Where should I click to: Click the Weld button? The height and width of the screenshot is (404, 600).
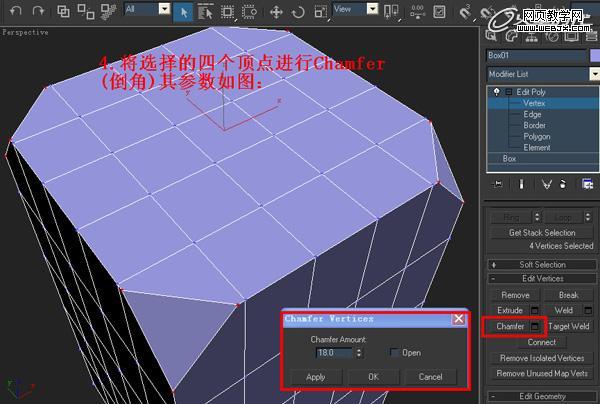563,310
